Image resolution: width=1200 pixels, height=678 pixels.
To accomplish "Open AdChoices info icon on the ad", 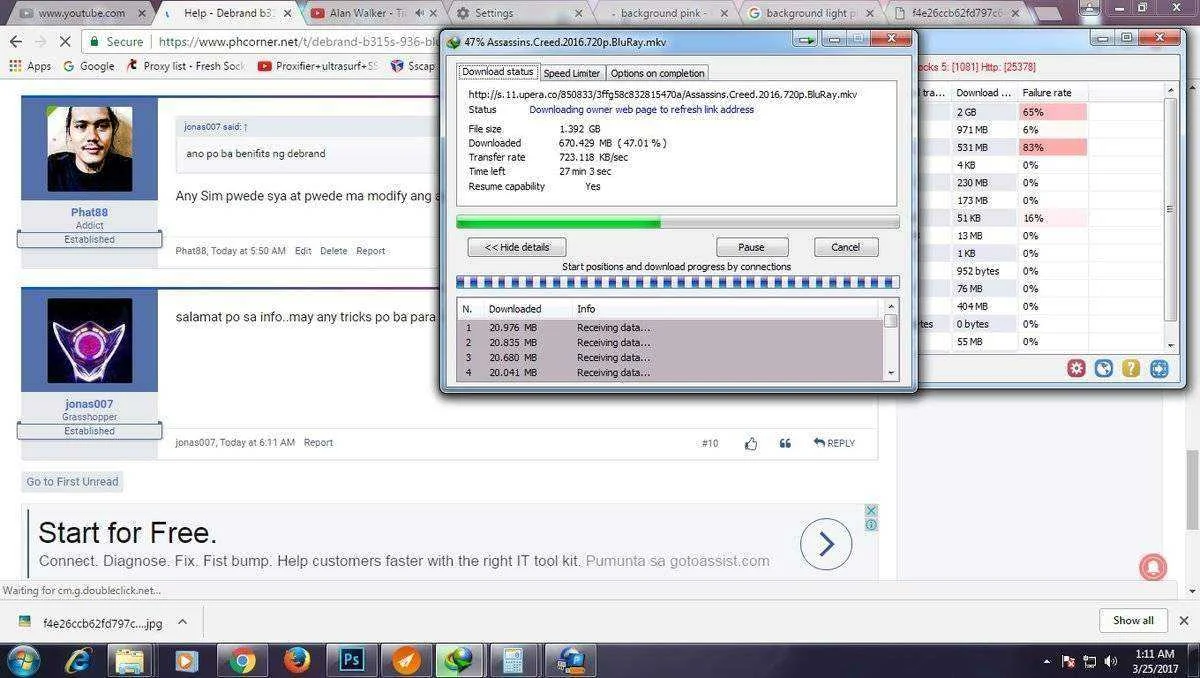I will pos(871,525).
